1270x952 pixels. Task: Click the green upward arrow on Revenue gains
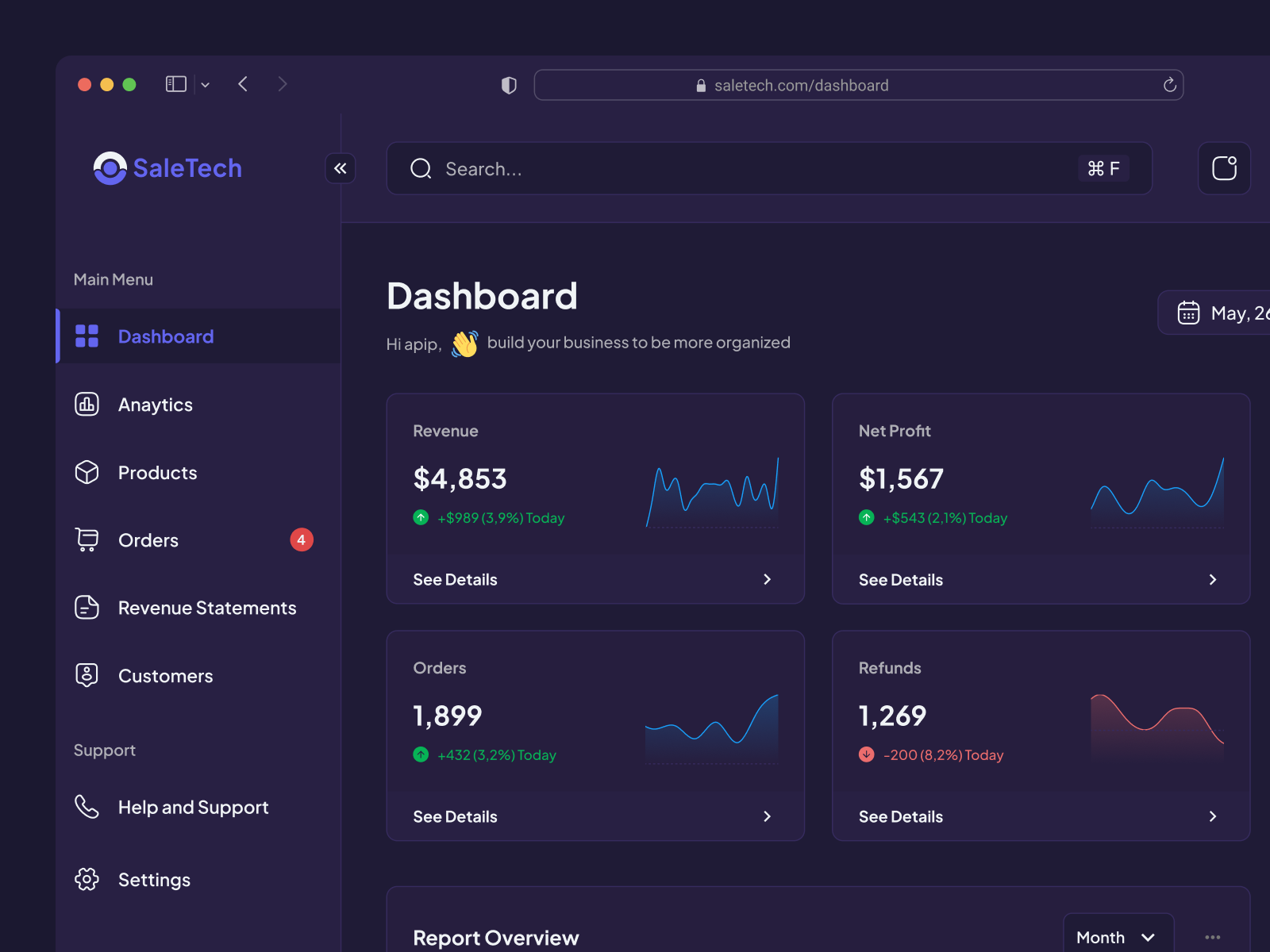pos(421,517)
